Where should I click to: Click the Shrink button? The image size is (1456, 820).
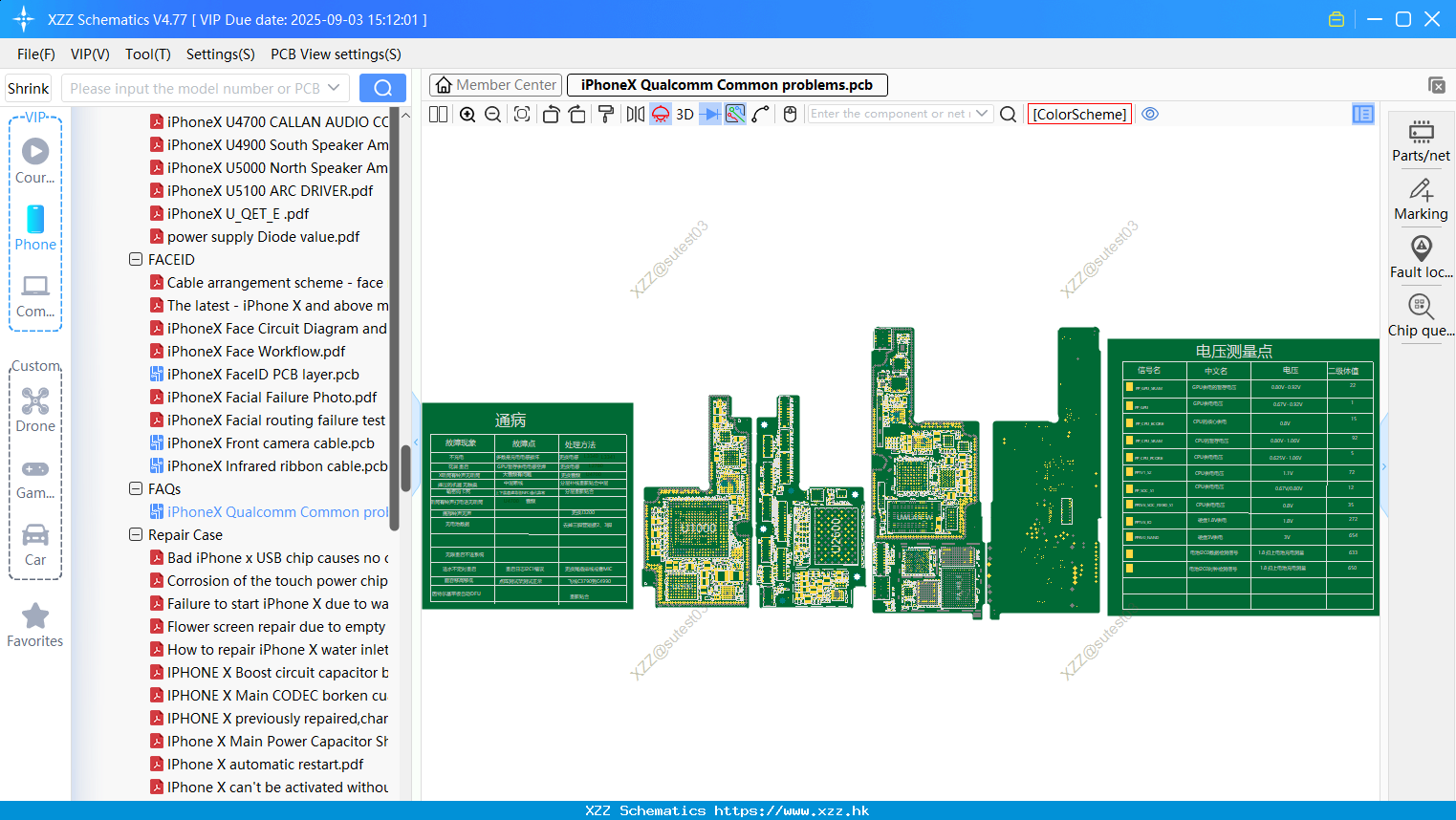(28, 88)
